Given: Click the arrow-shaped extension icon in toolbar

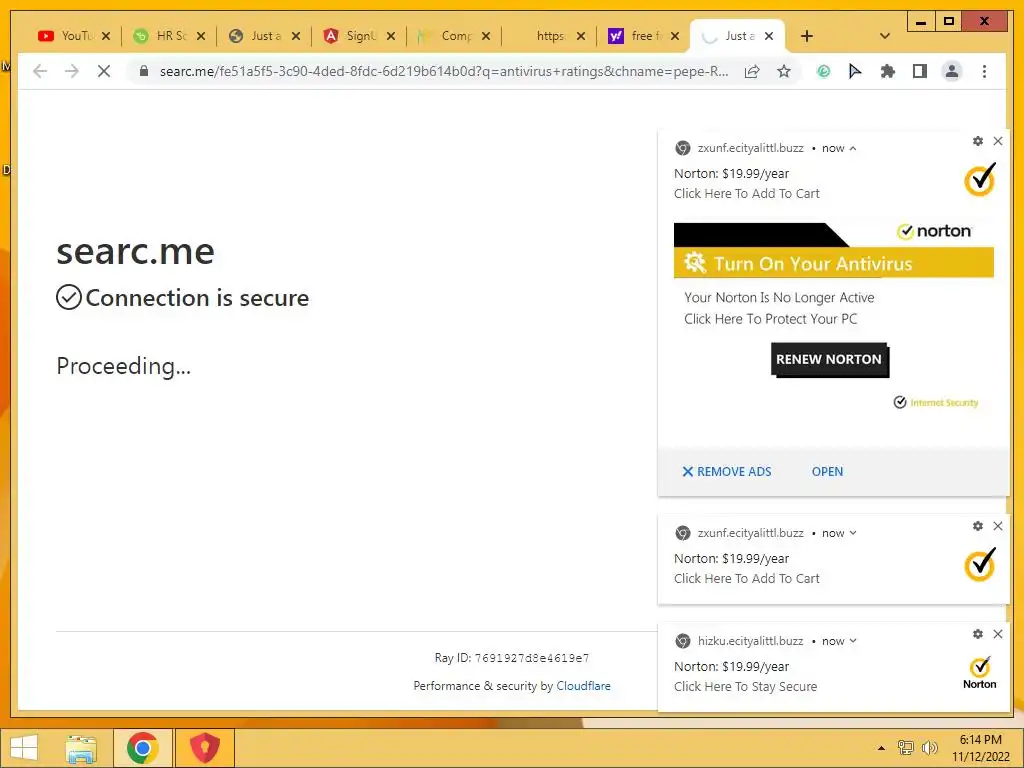Looking at the screenshot, I should point(855,71).
